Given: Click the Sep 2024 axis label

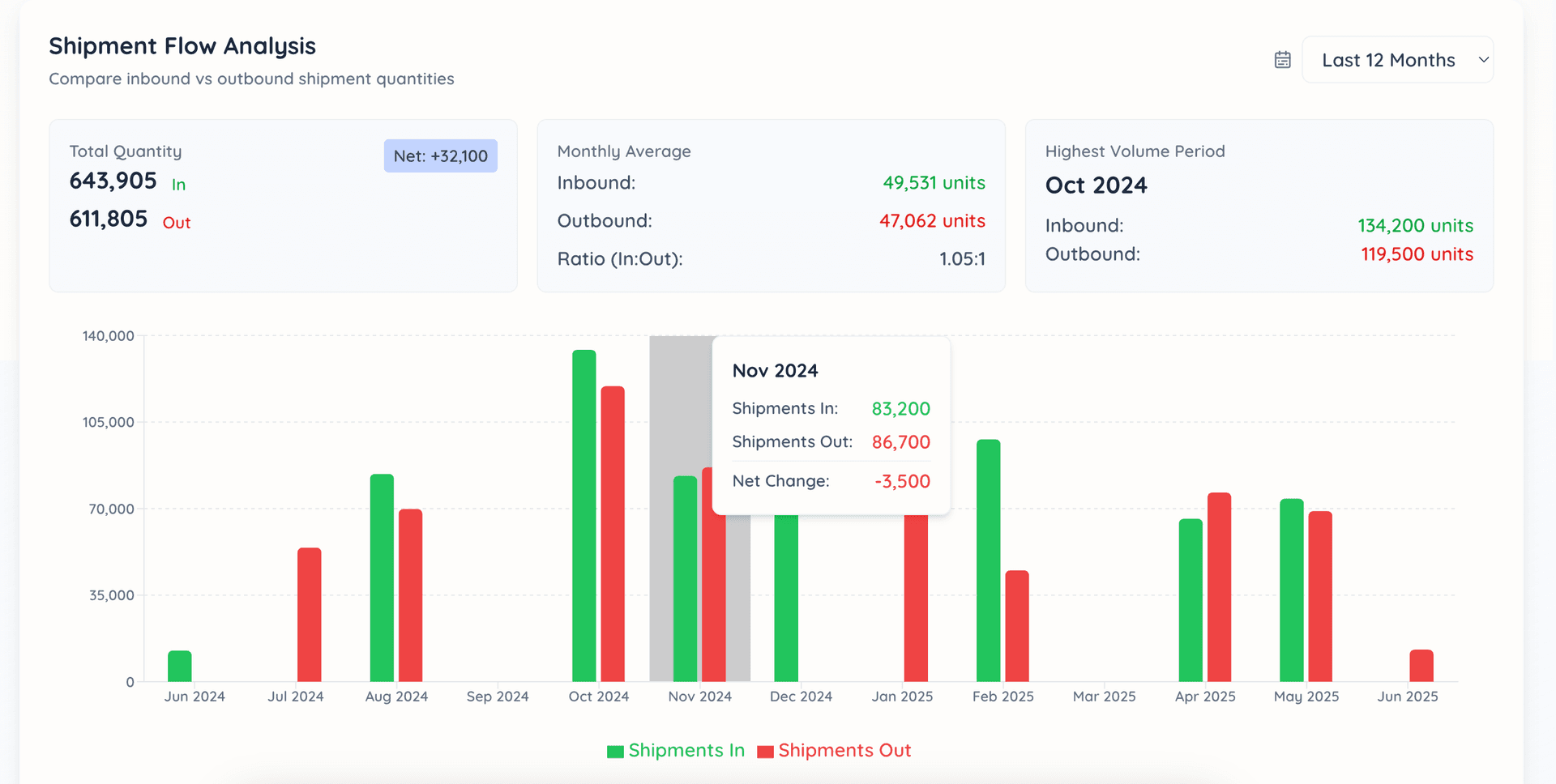Looking at the screenshot, I should point(498,697).
